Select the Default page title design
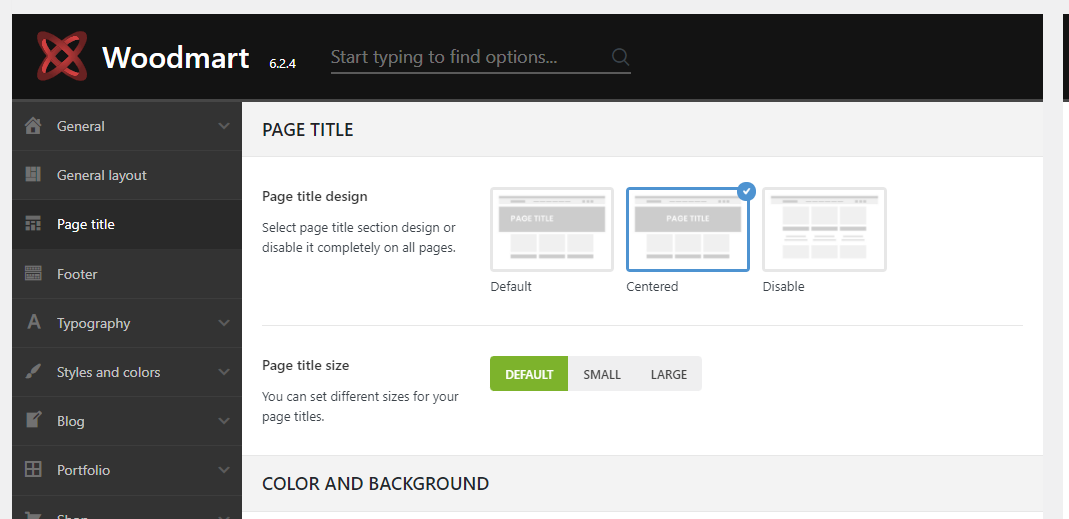Screen dimensions: 1069x519 (x=552, y=229)
